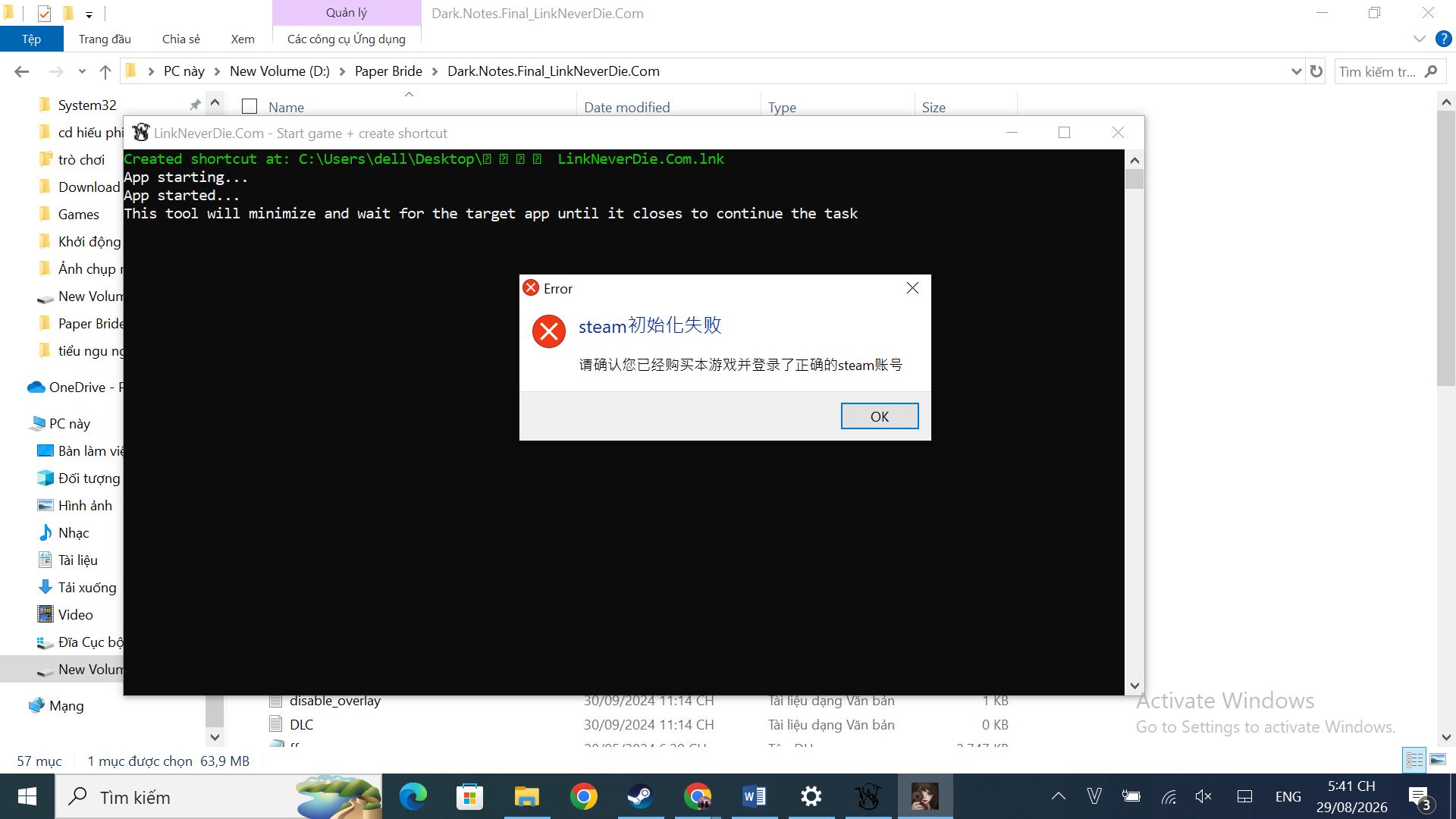Open the Tệp file menu
The width and height of the screenshot is (1456, 819).
31,39
